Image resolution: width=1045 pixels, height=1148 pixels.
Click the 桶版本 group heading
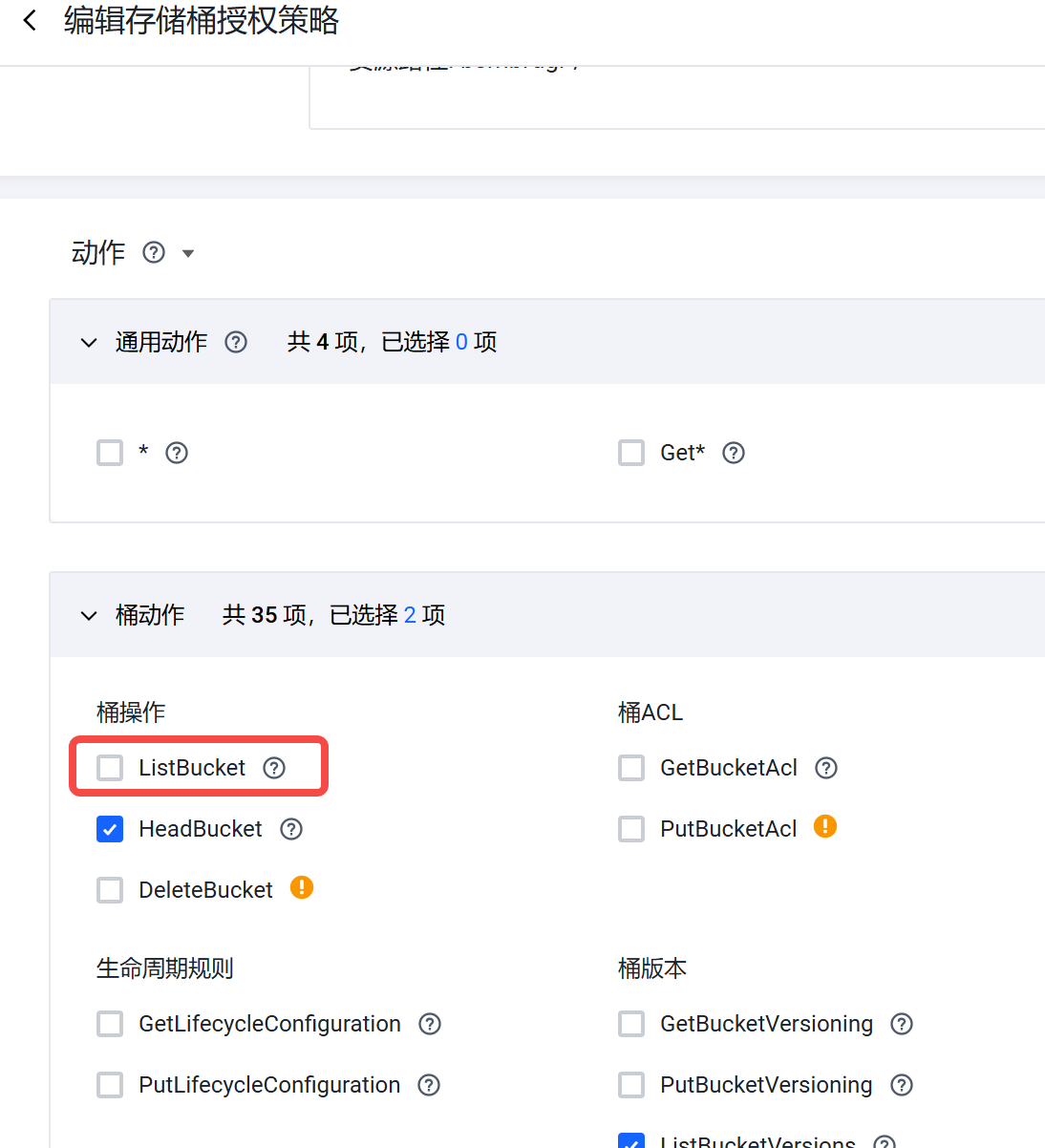pos(652,968)
